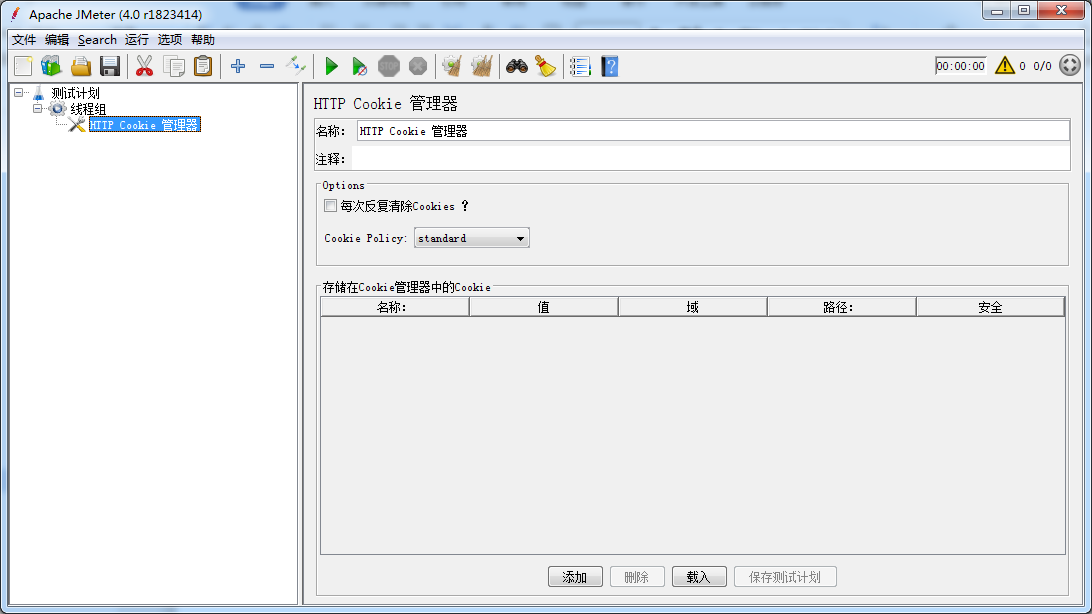Select the 测试计划 tree label
This screenshot has width=1092, height=614.
(x=75, y=93)
